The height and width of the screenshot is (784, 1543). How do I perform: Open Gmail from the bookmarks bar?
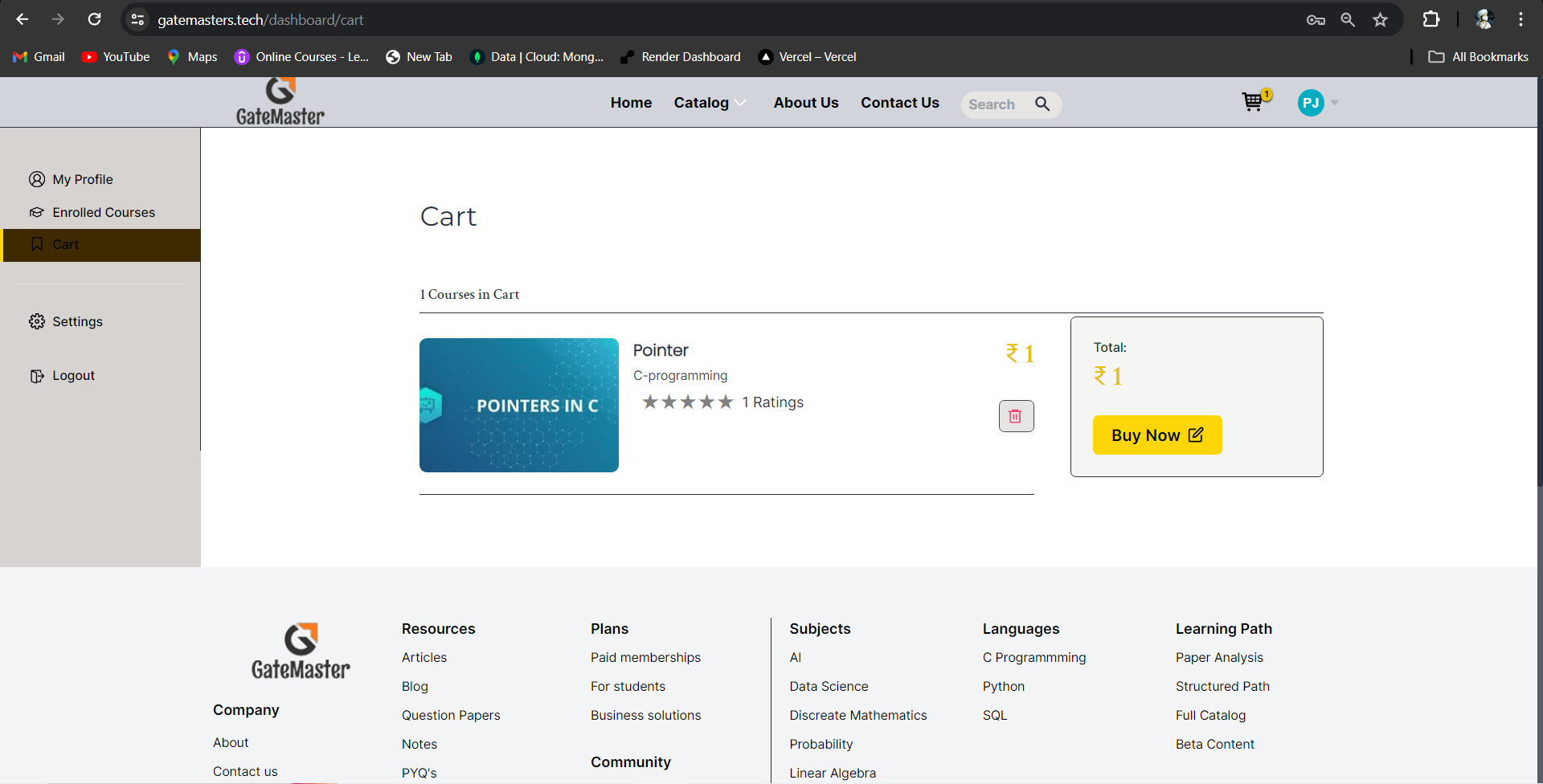click(38, 56)
